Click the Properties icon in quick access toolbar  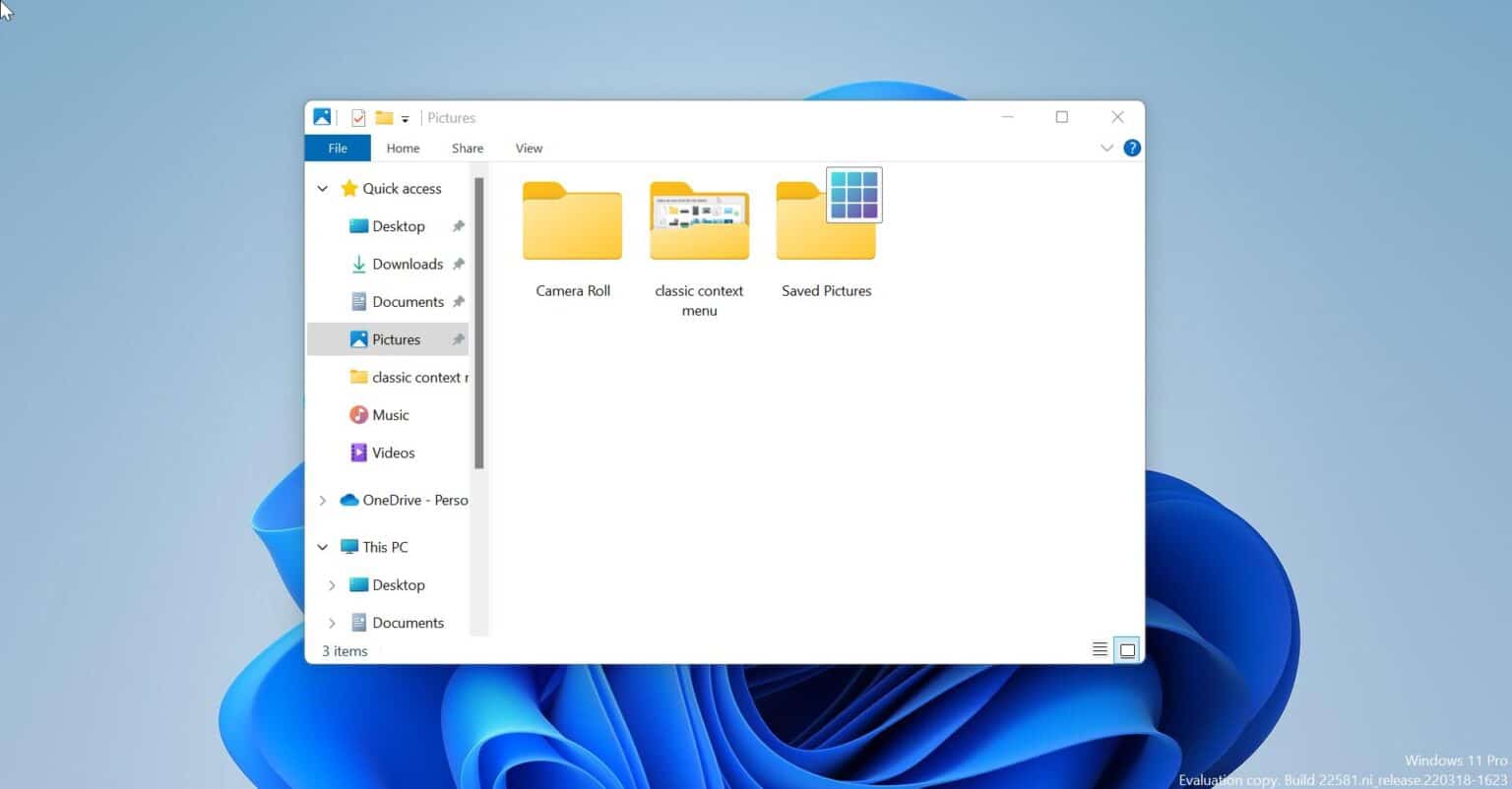(358, 118)
